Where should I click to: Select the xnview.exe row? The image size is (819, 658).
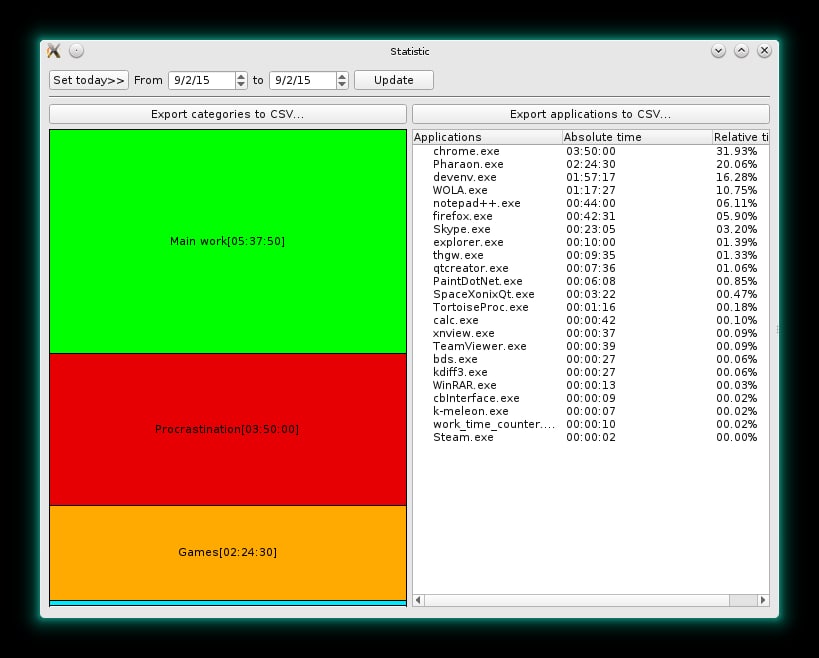click(591, 333)
